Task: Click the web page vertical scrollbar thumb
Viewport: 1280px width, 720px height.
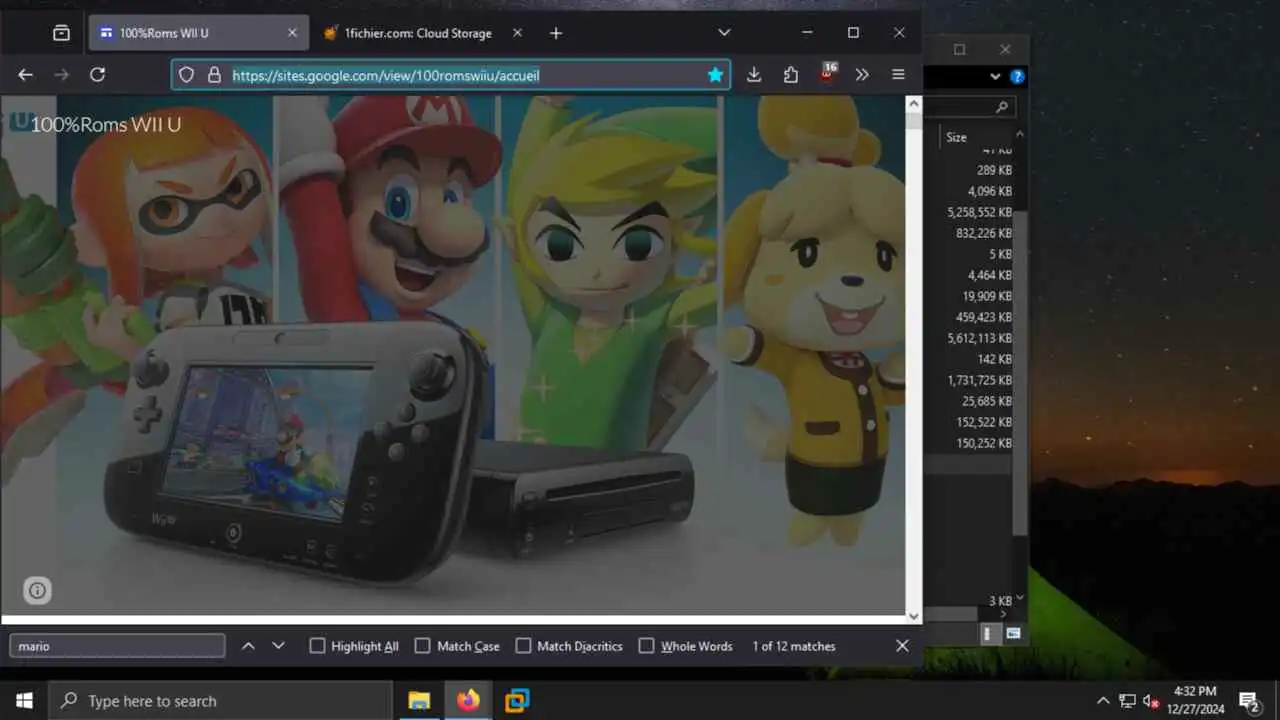Action: [913, 121]
